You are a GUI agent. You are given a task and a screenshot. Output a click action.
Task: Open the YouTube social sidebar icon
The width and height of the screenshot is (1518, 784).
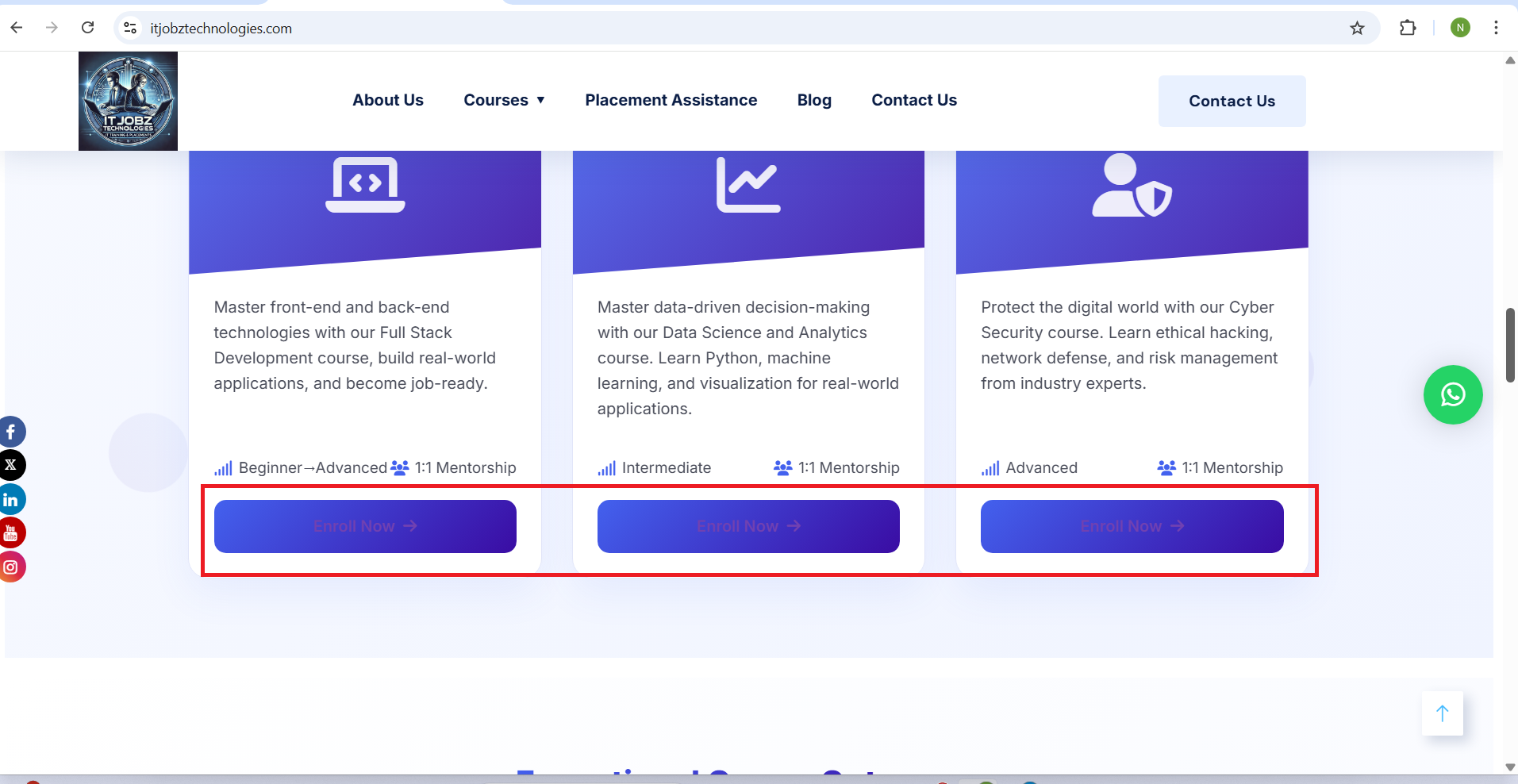click(11, 533)
